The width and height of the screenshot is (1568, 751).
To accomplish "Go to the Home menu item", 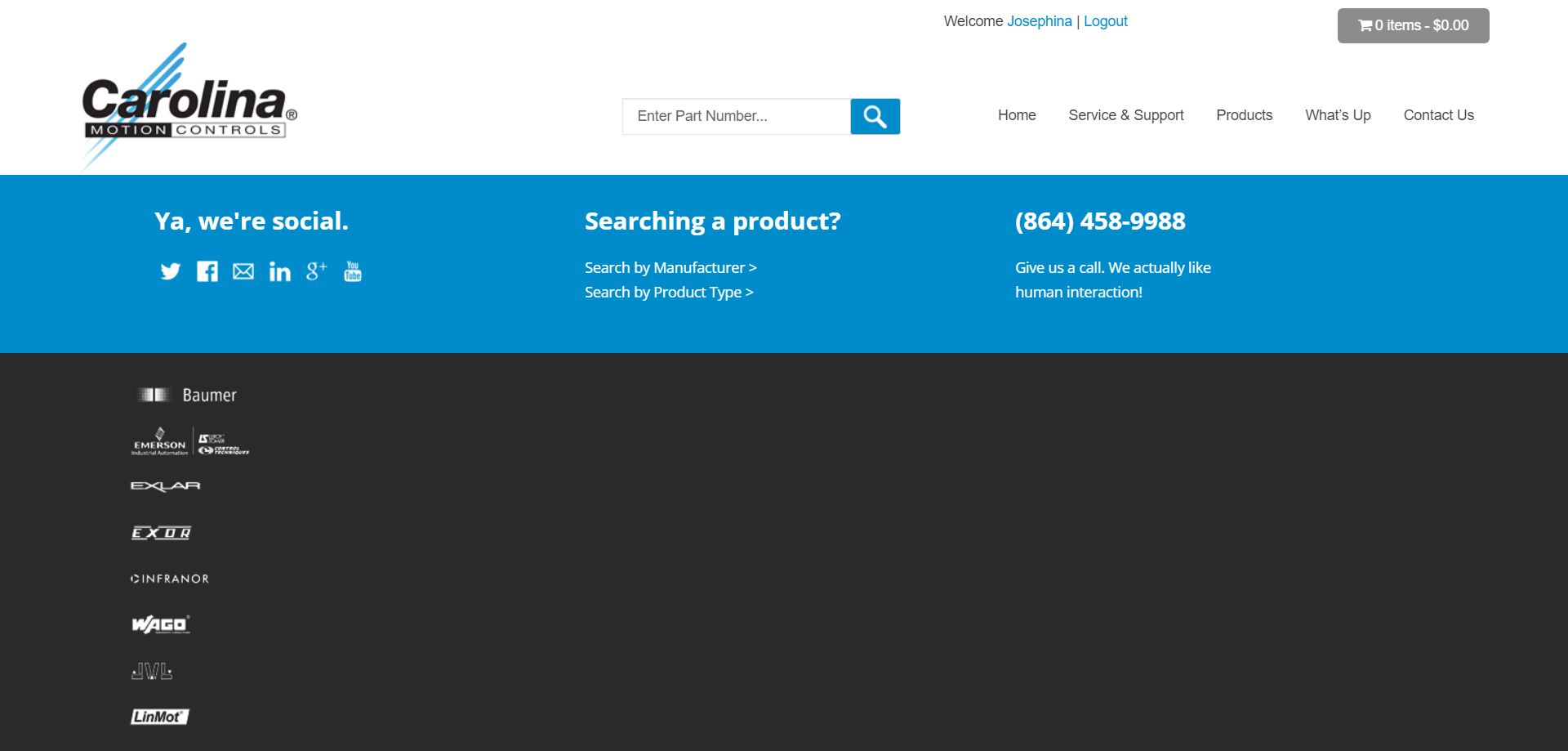I will coord(1017,115).
